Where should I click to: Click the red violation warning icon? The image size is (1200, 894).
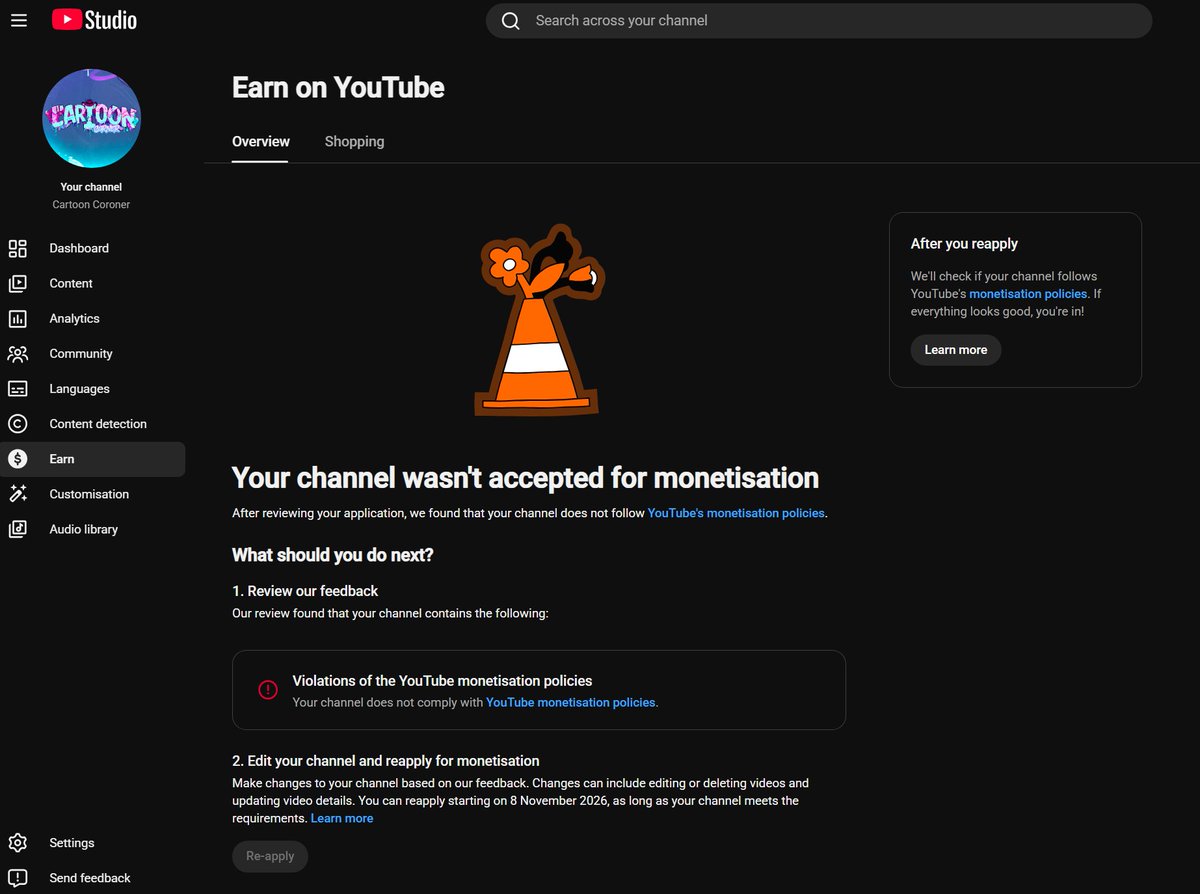click(x=267, y=690)
